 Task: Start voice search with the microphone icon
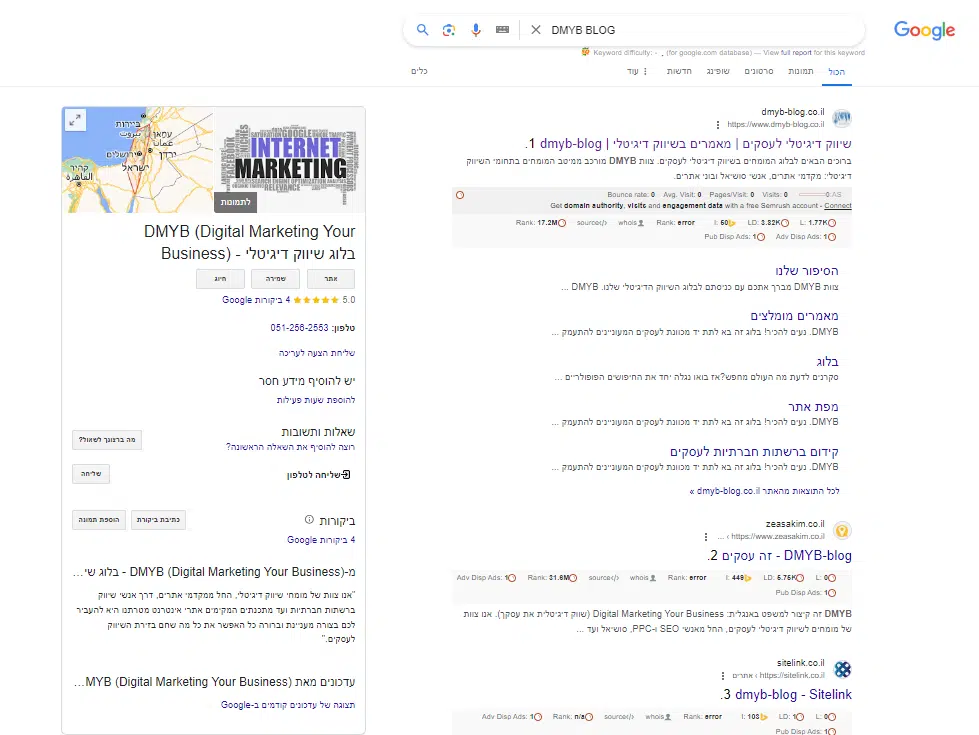coord(476,29)
